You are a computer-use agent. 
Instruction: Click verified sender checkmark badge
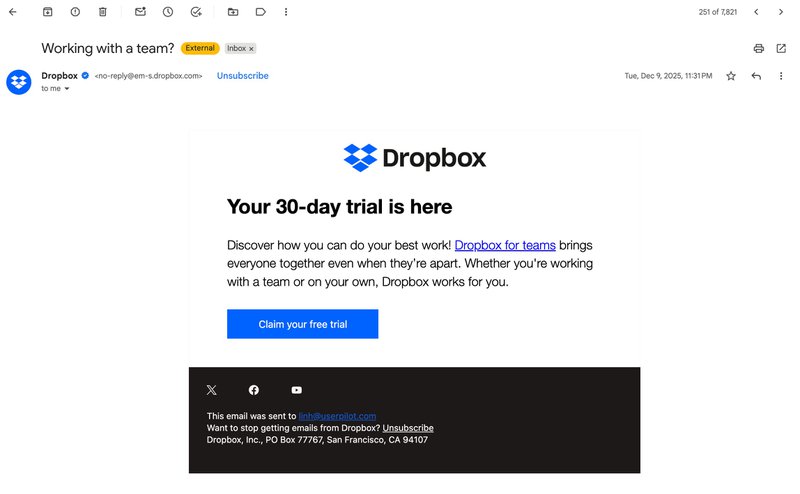(85, 76)
